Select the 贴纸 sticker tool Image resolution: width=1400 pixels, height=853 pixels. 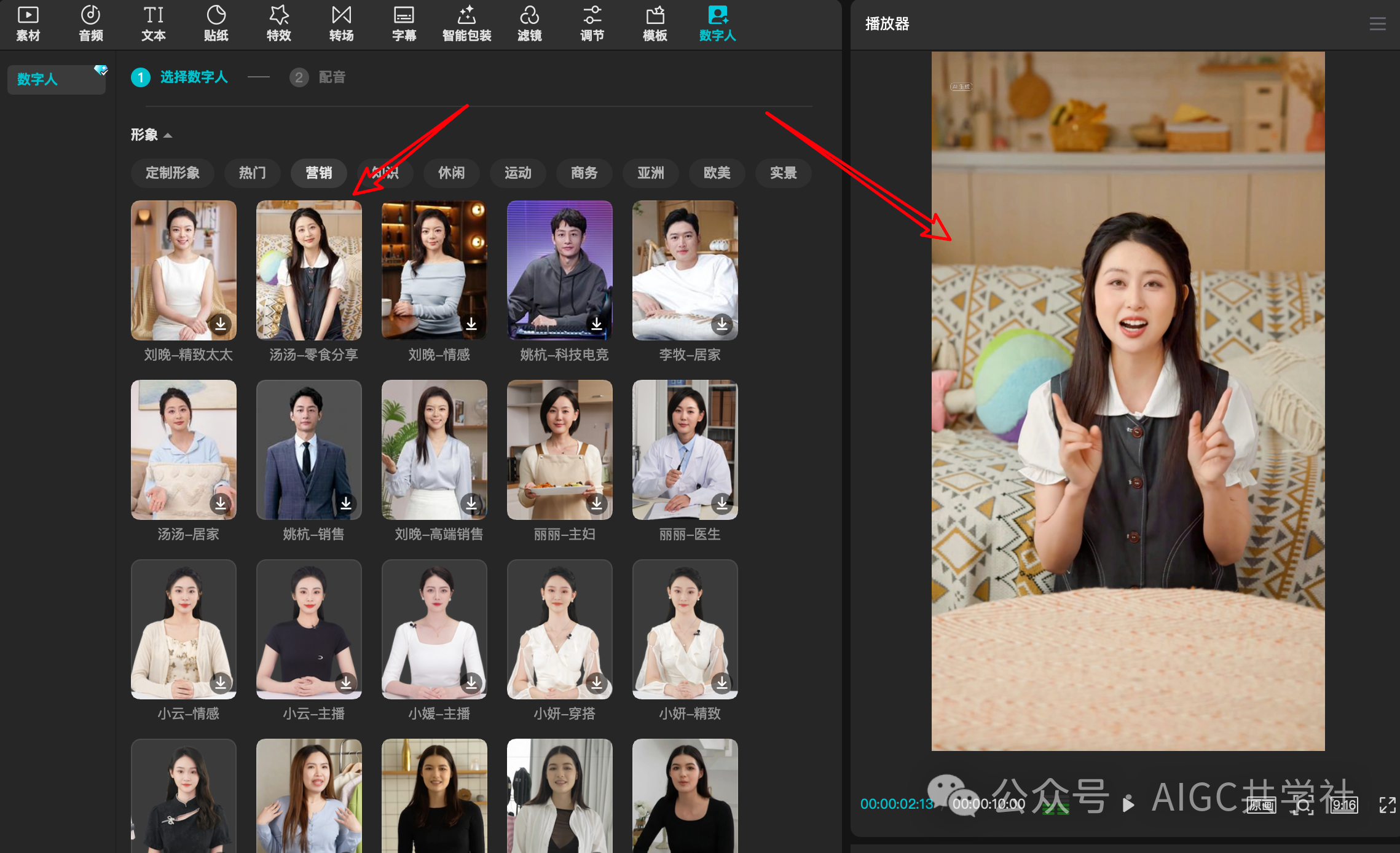[x=216, y=23]
